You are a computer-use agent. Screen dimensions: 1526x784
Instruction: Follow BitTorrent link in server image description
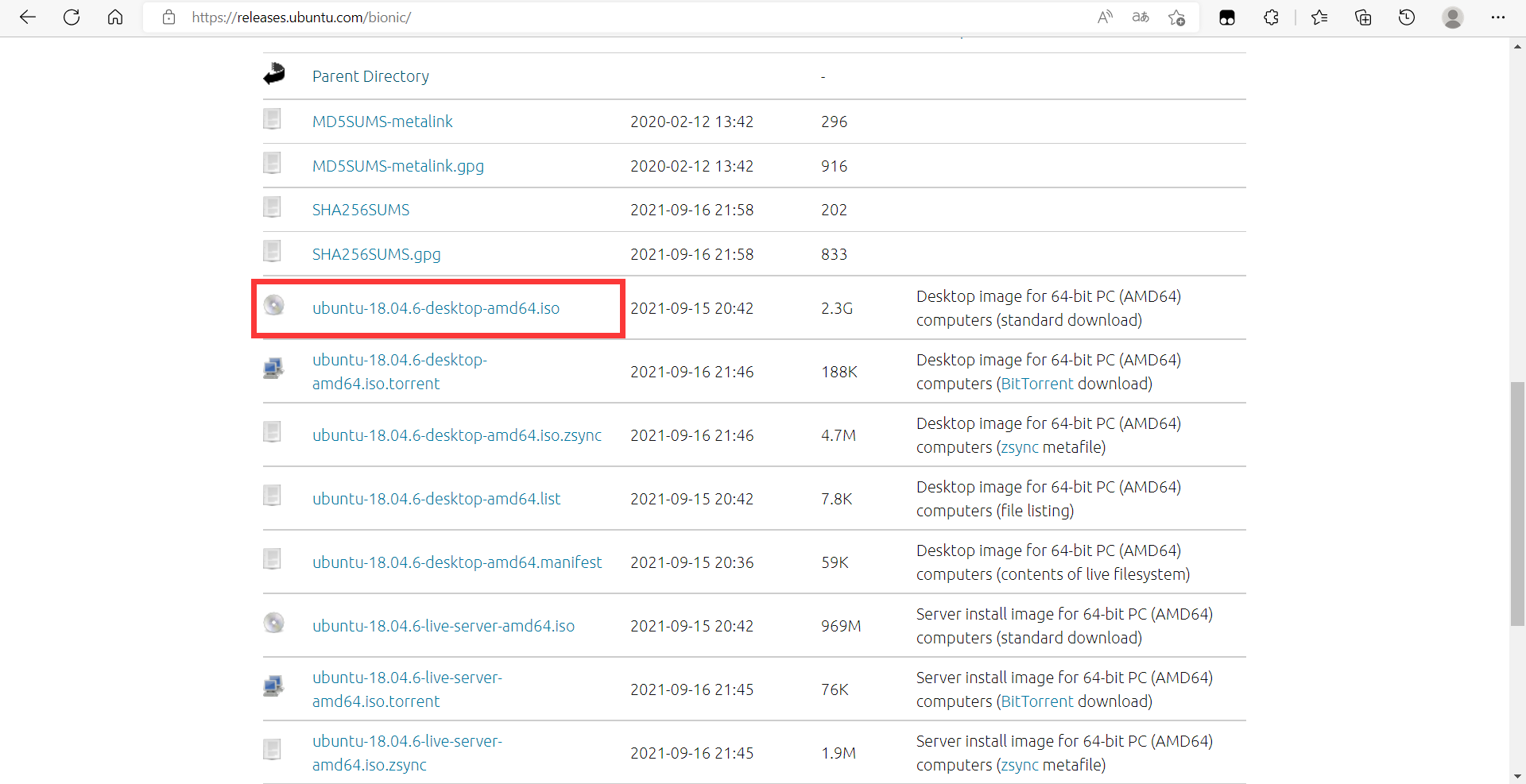pyautogui.click(x=1037, y=701)
